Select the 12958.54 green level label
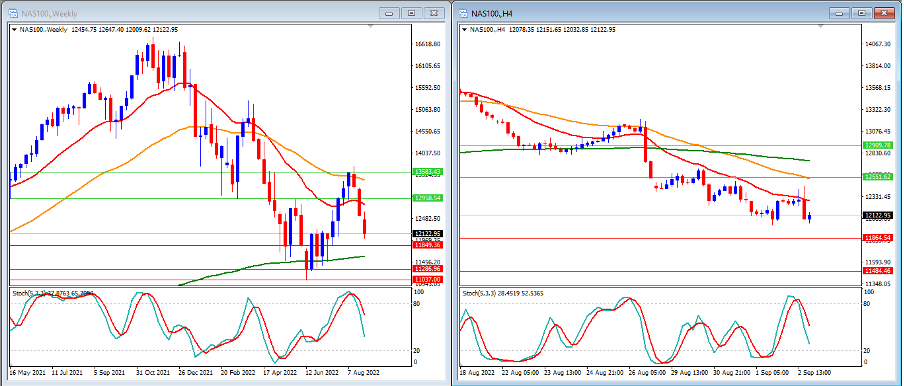This screenshot has width=904, height=386. coord(427,198)
